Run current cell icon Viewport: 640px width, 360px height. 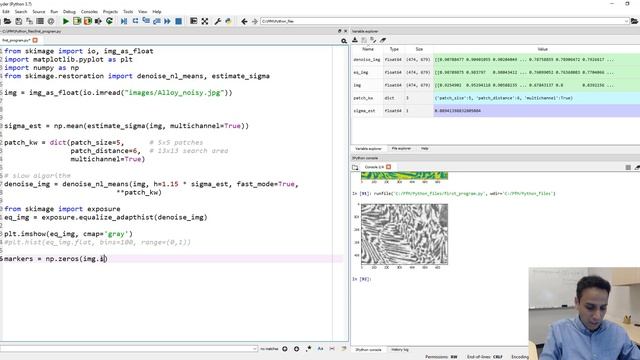coord(77,21)
